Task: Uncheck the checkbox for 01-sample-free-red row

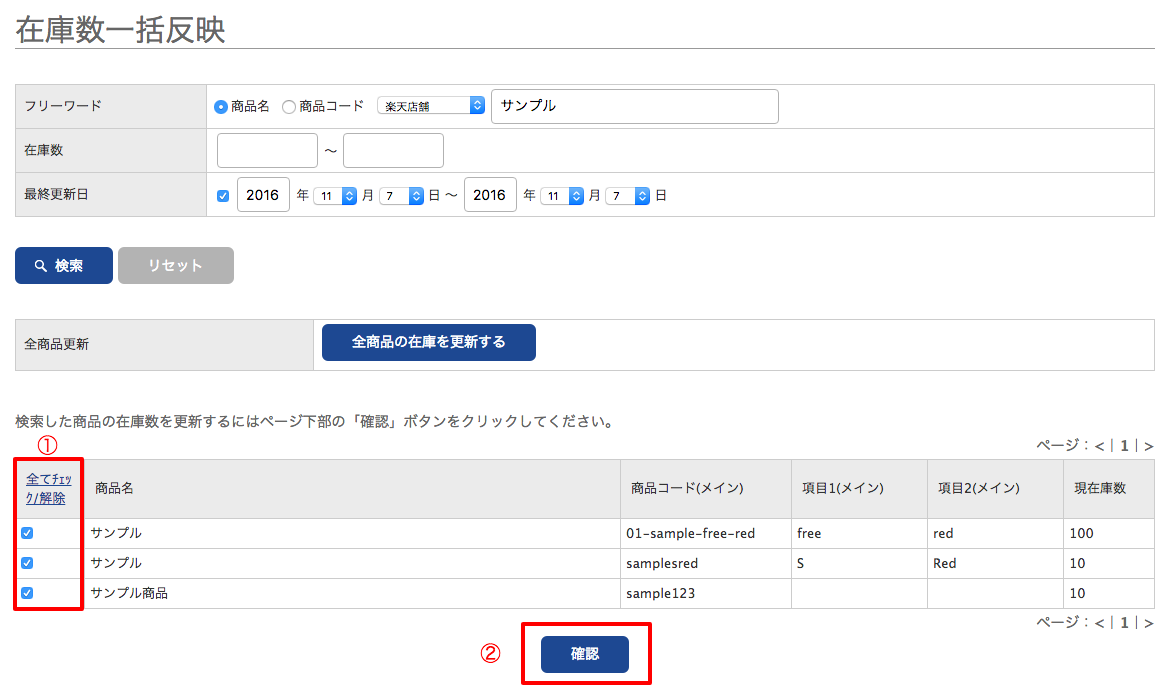Action: pos(27,533)
